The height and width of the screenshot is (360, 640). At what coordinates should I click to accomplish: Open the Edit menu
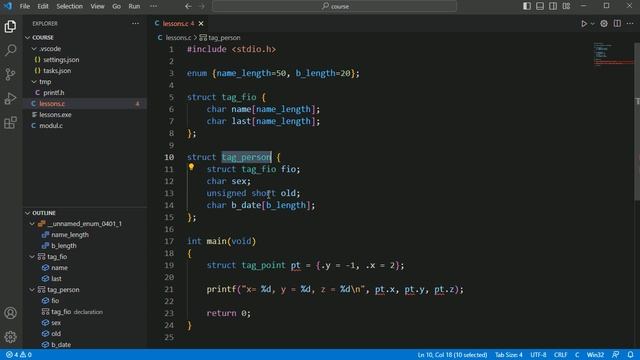pyautogui.click(x=43, y=6)
